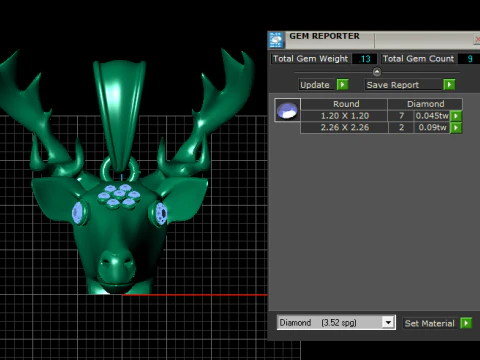Viewport: 480px width, 360px height.
Task: Click the green arrow beside Update
Action: point(342,85)
